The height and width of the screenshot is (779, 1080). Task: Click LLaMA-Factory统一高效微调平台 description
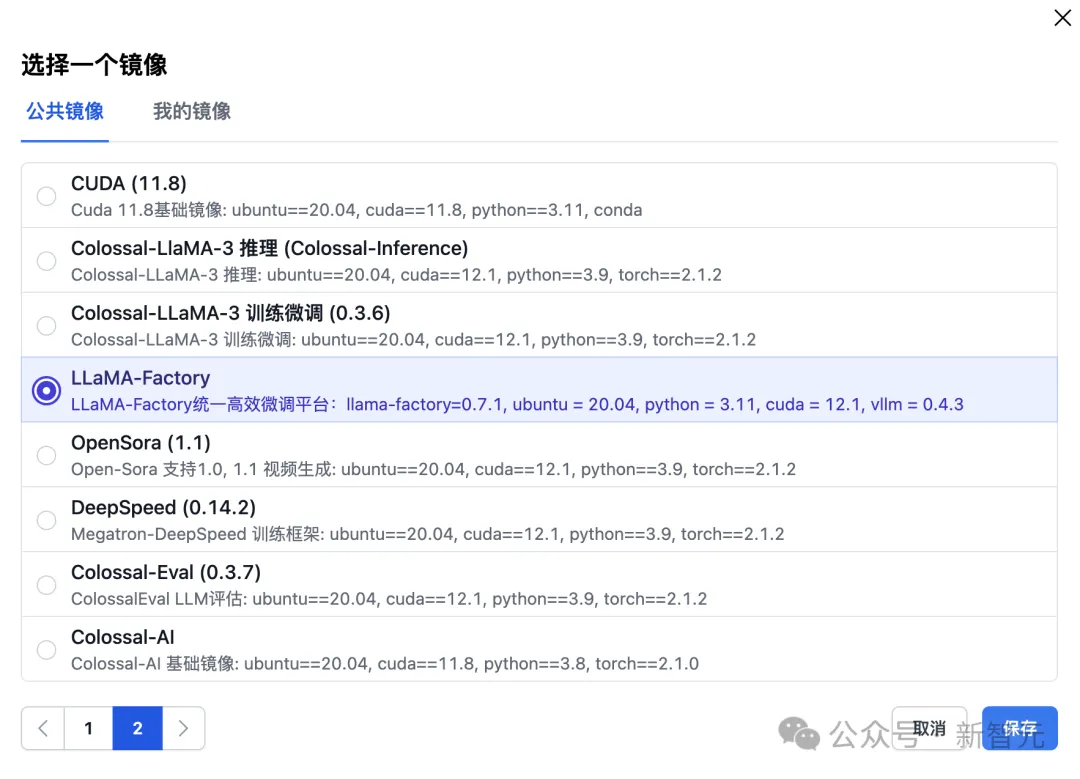tap(517, 404)
